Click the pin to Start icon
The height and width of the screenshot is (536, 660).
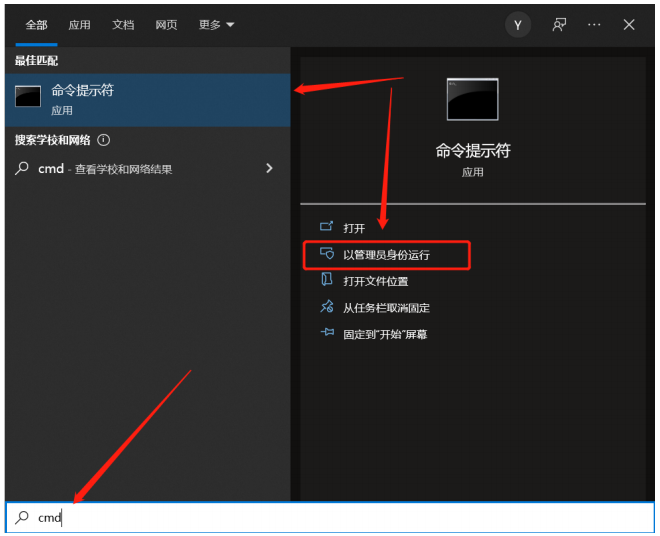(x=327, y=332)
